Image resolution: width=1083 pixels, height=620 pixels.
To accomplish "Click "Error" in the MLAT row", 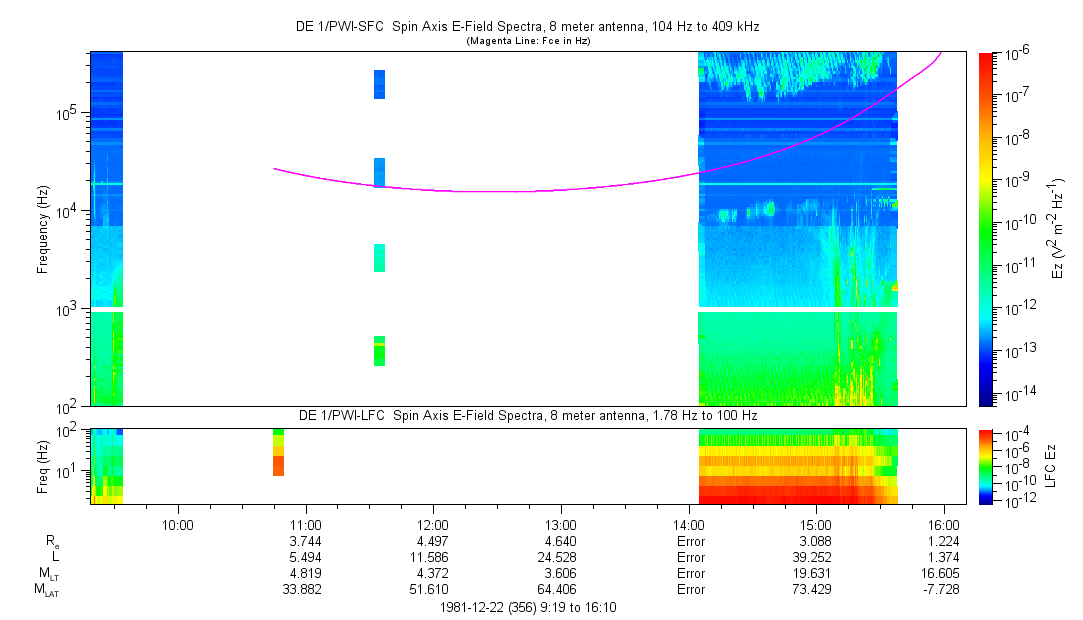I will pyautogui.click(x=691, y=590).
